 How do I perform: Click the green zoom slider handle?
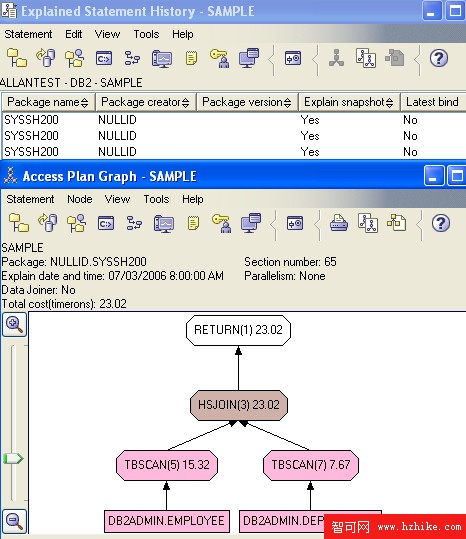13,458
